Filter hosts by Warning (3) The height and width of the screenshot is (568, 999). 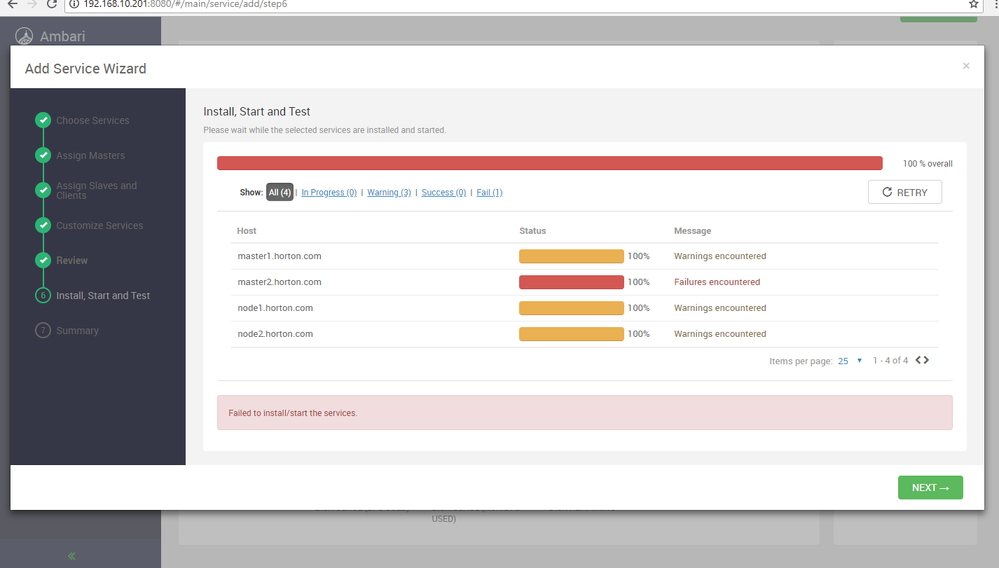tap(389, 192)
